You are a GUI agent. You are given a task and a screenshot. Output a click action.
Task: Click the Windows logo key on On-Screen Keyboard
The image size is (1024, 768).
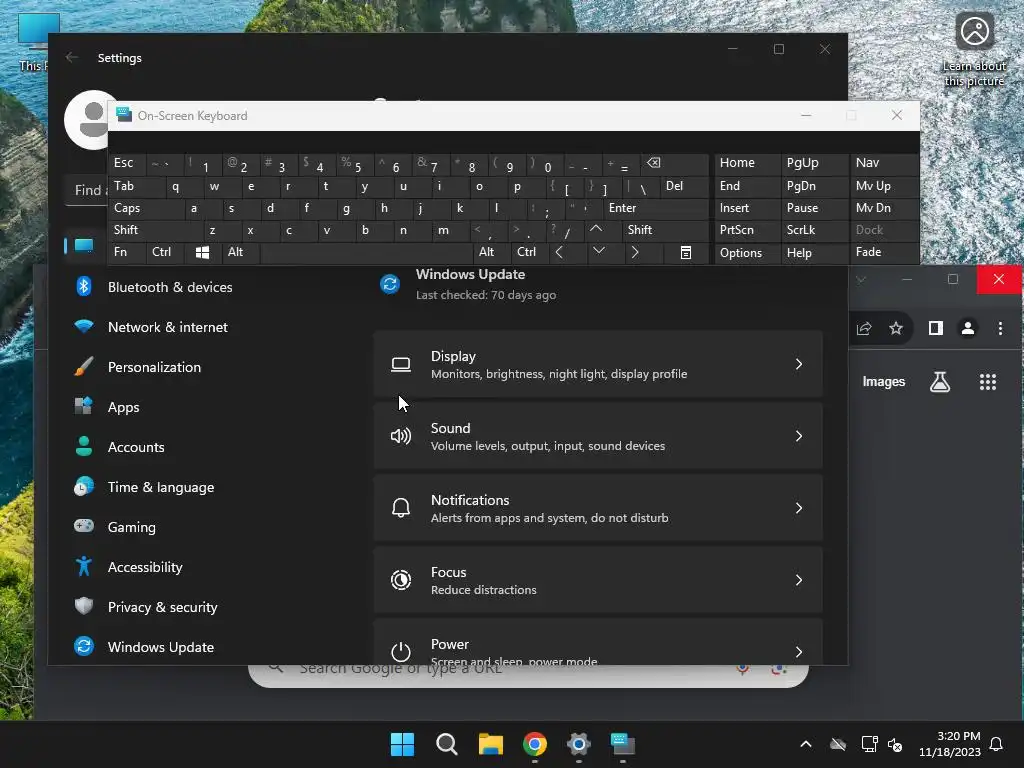(202, 252)
